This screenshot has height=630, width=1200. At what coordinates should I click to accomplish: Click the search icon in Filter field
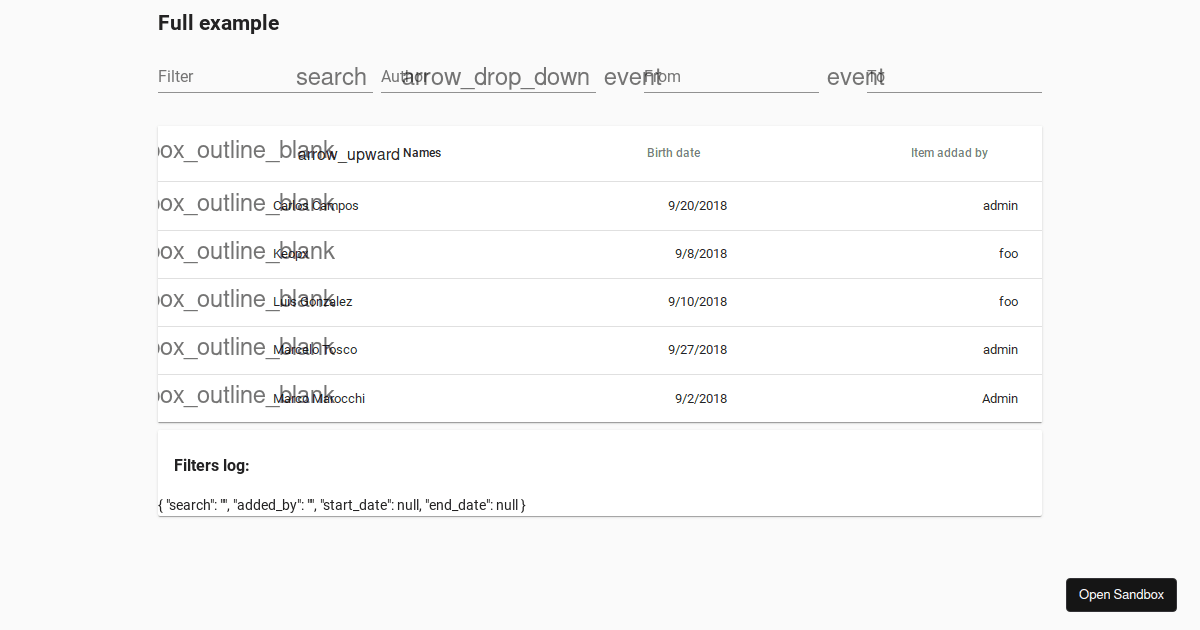click(x=332, y=77)
